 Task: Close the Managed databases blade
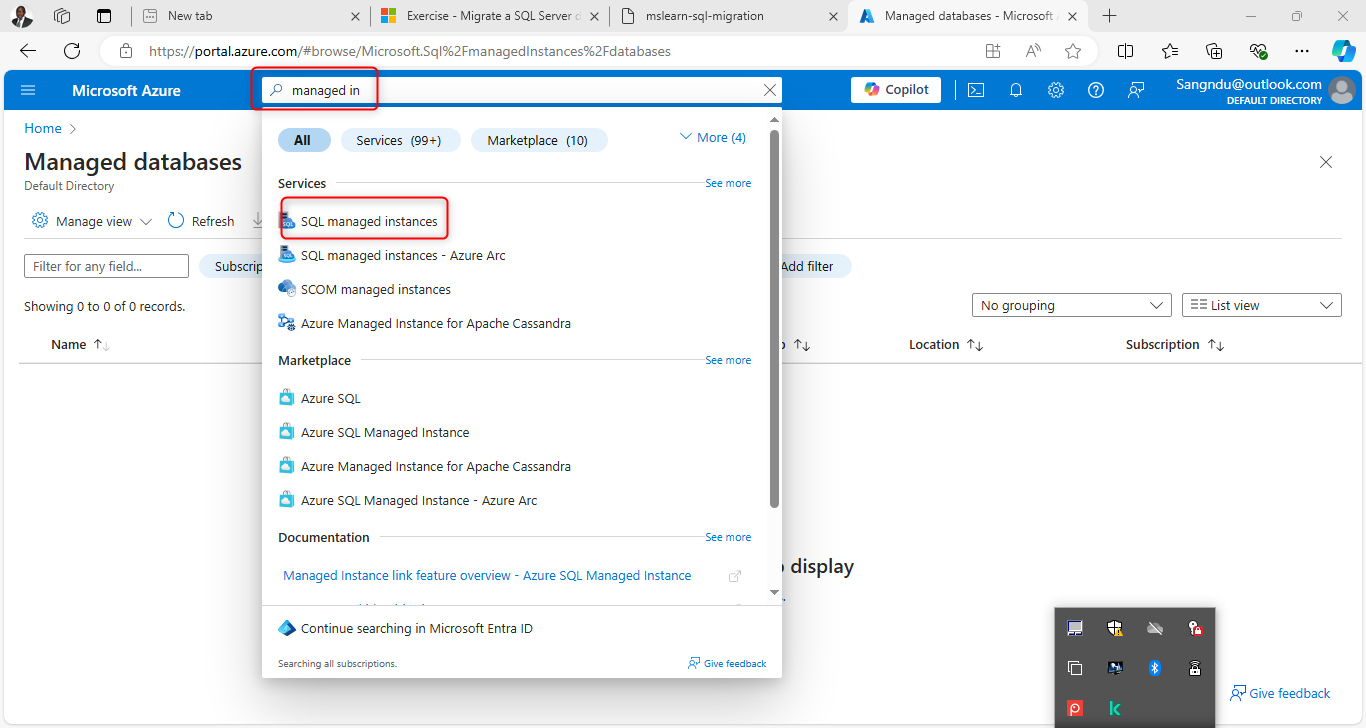pyautogui.click(x=1326, y=162)
